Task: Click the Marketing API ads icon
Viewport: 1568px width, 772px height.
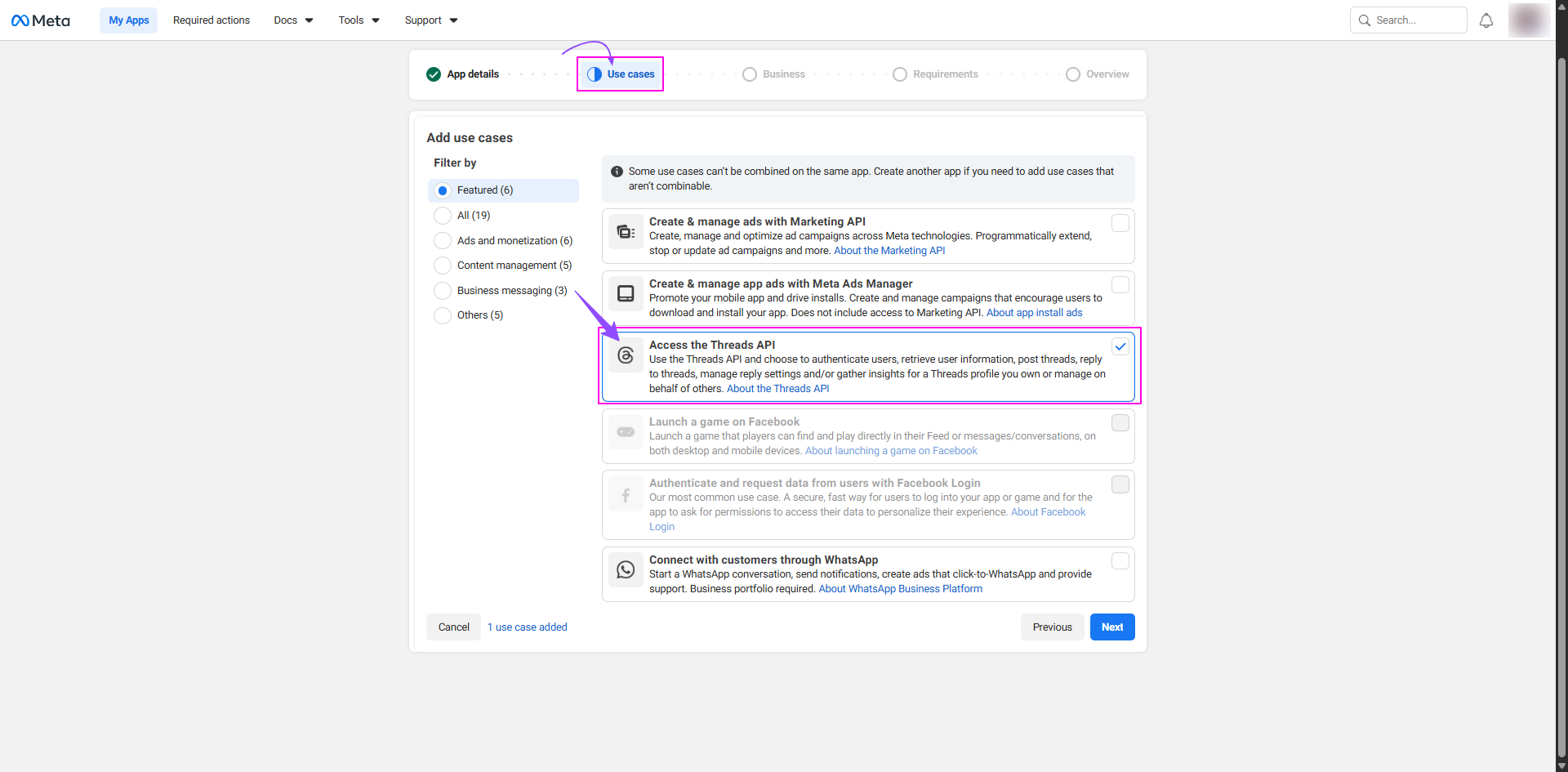Action: click(626, 232)
